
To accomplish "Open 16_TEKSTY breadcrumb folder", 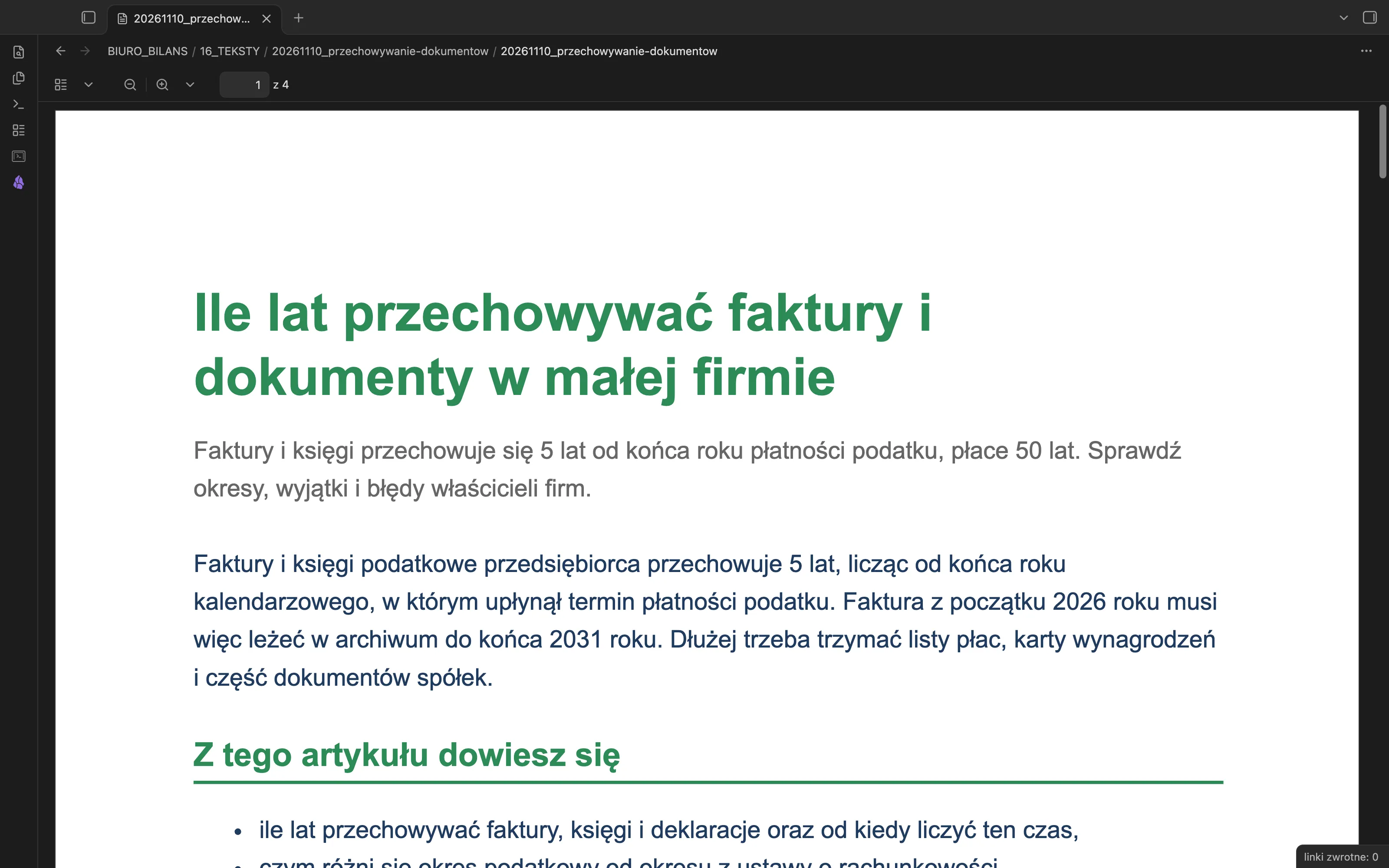I will coord(230,51).
